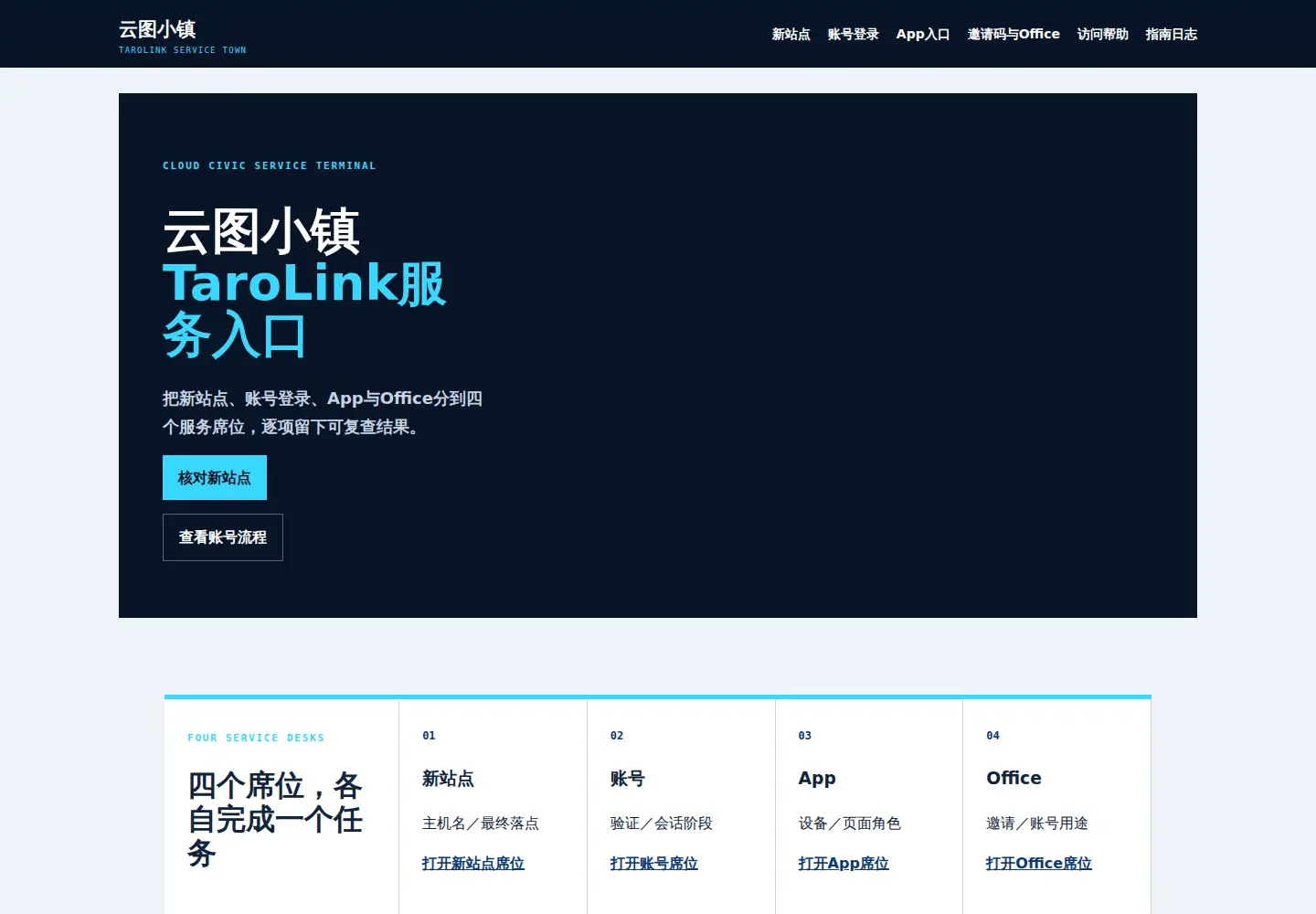Follow the 打开账号席位 link
The width and height of the screenshot is (1316, 914).
tap(654, 863)
